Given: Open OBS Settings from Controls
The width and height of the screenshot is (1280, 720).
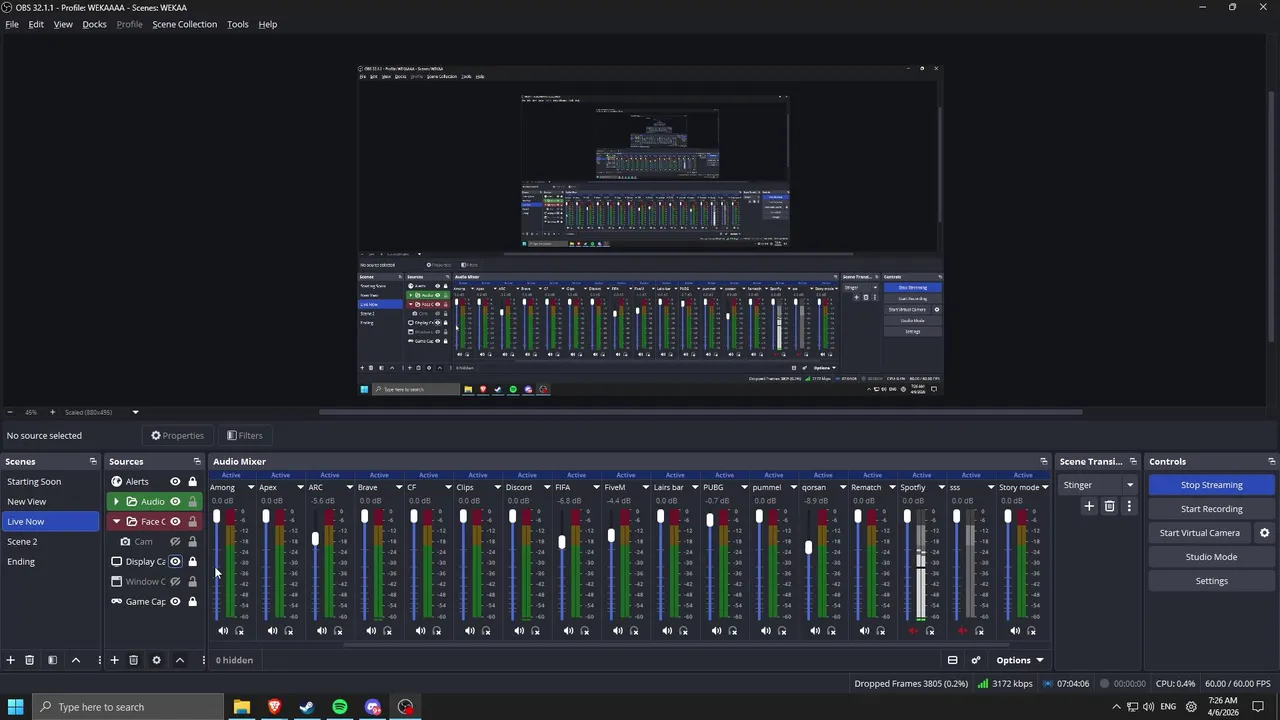Looking at the screenshot, I should click(x=1211, y=581).
